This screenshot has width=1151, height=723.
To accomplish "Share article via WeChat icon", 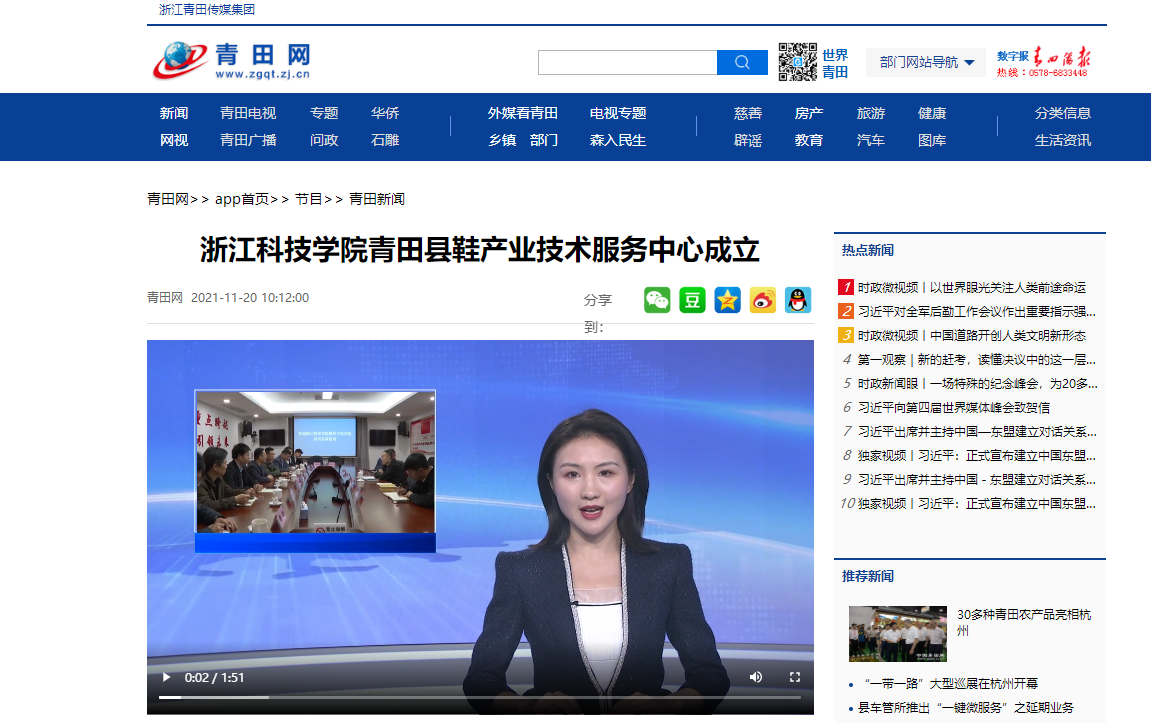I will click(x=657, y=300).
